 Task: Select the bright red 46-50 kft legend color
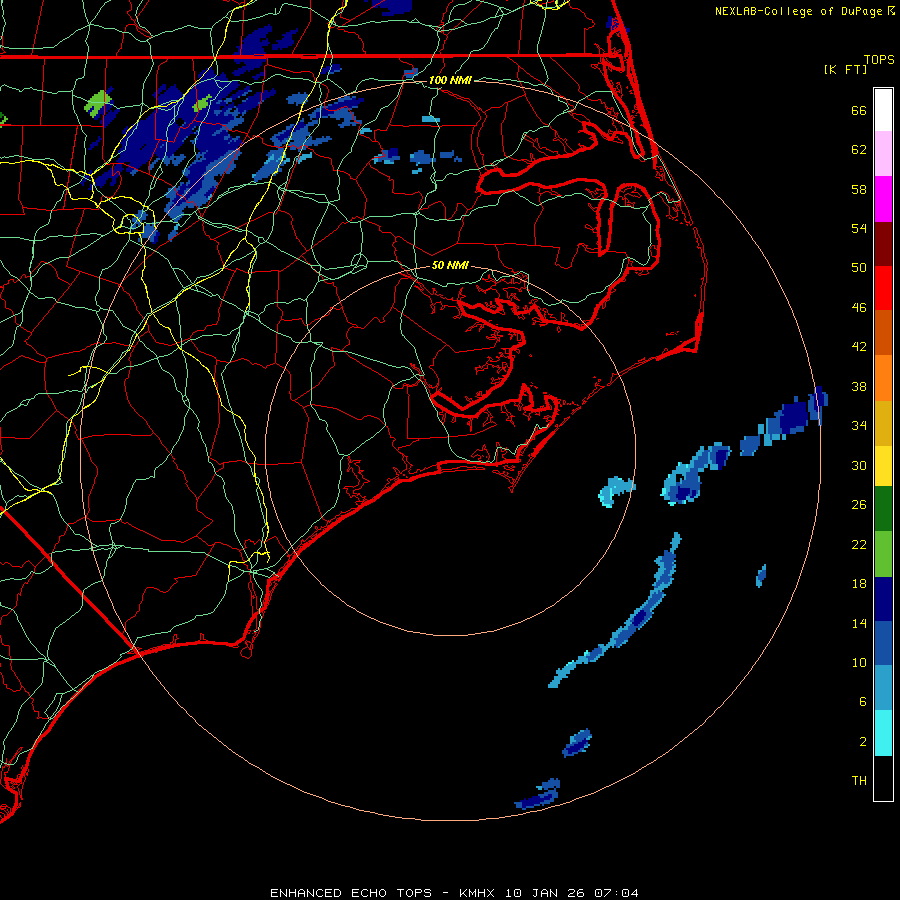coord(883,288)
